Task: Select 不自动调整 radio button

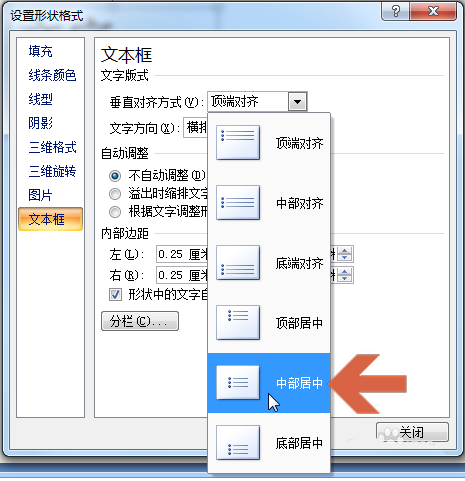Action: pyautogui.click(x=115, y=176)
